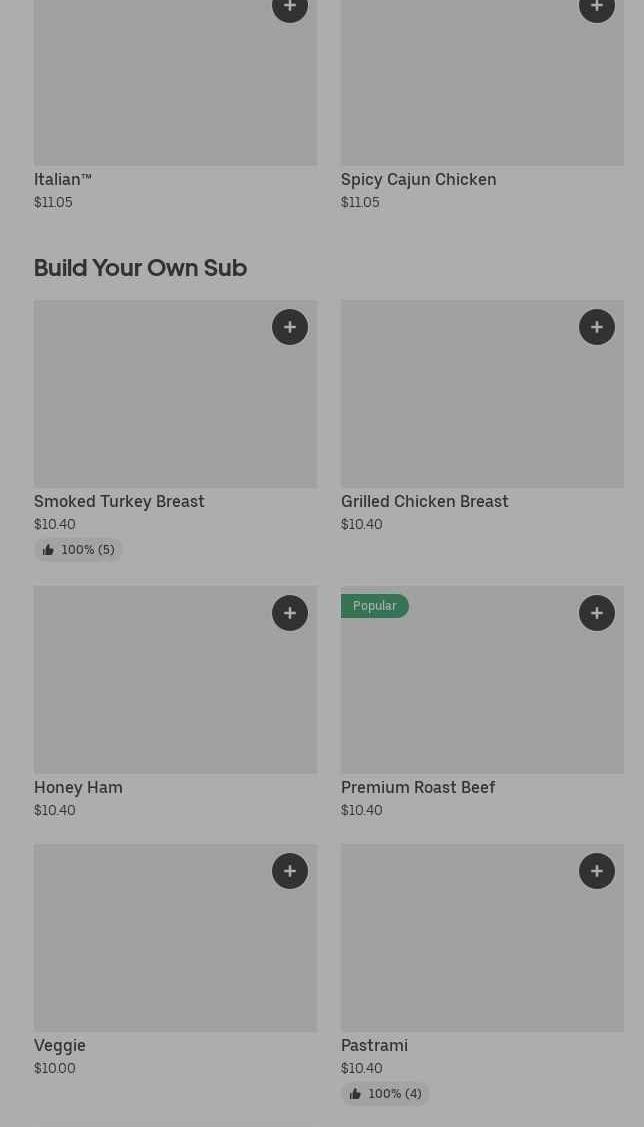Image resolution: width=644 pixels, height=1127 pixels.
Task: Add Smoked Turkey Breast using plus icon
Action: [290, 327]
